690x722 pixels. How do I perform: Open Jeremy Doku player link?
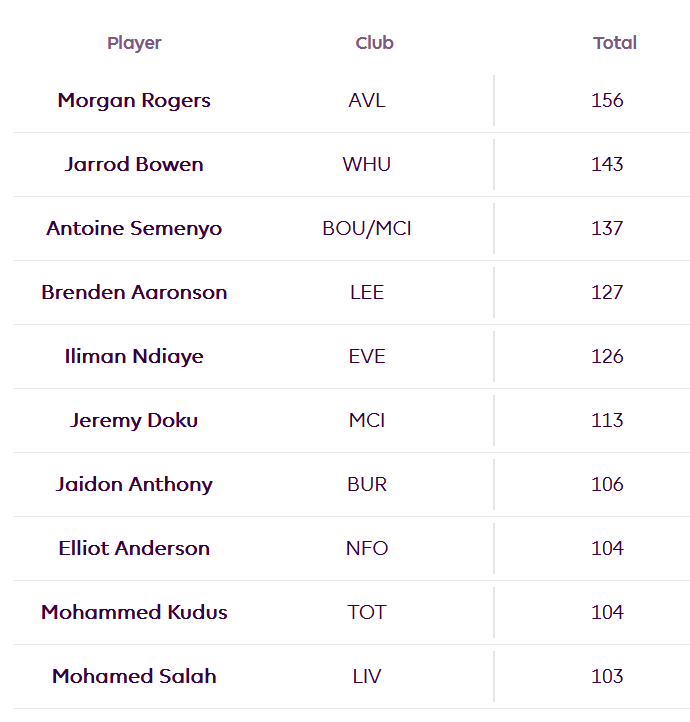[x=134, y=420]
